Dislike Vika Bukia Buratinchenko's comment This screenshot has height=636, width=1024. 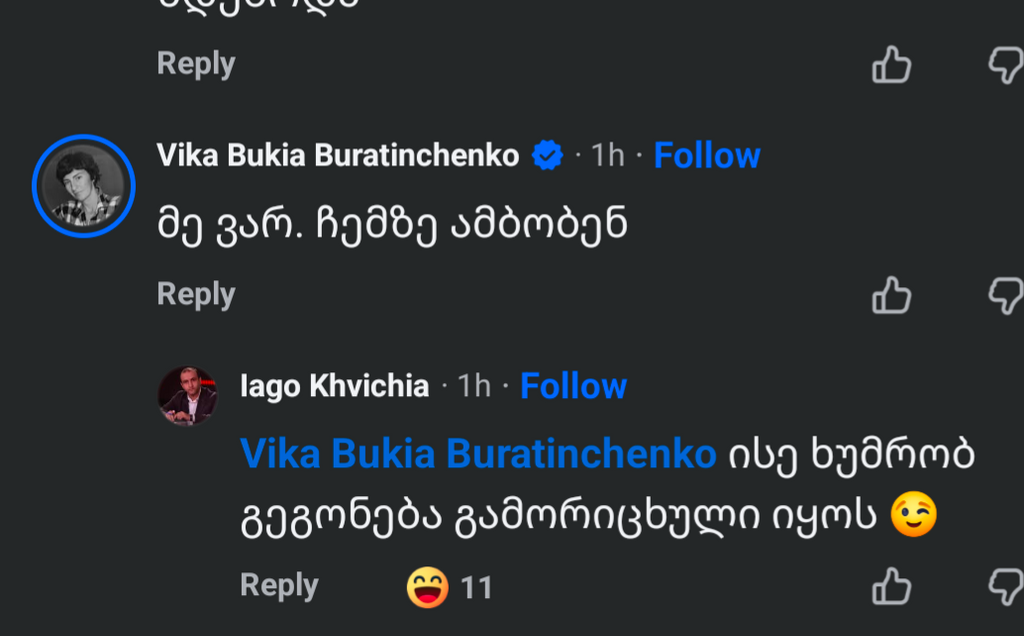(1006, 296)
